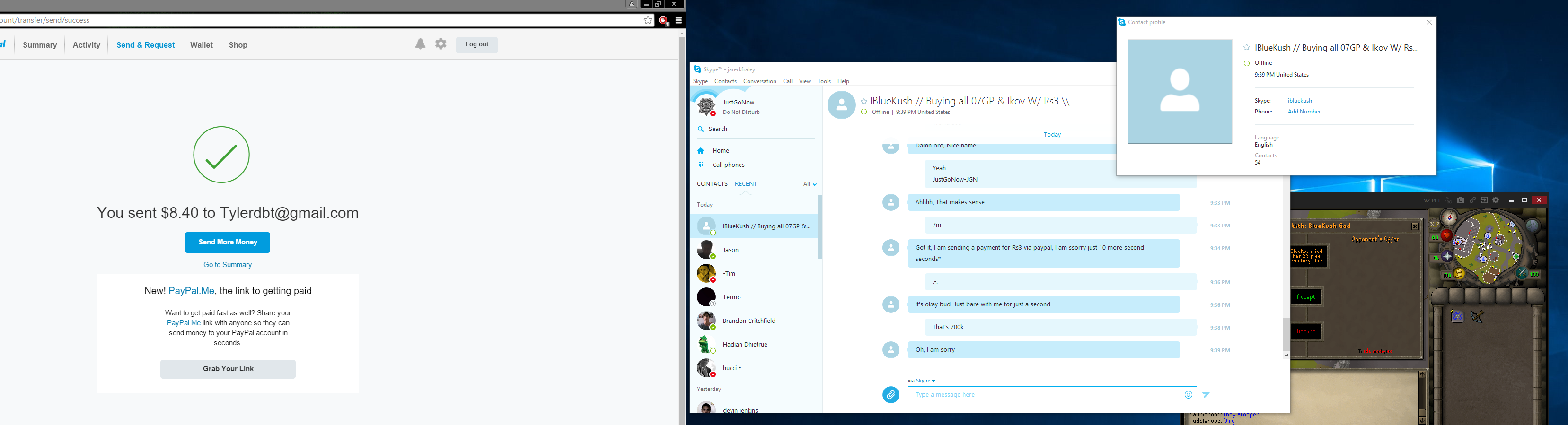Screen dimensions: 1568x425
Task: Open Jason conversation in recent list
Action: point(755,250)
